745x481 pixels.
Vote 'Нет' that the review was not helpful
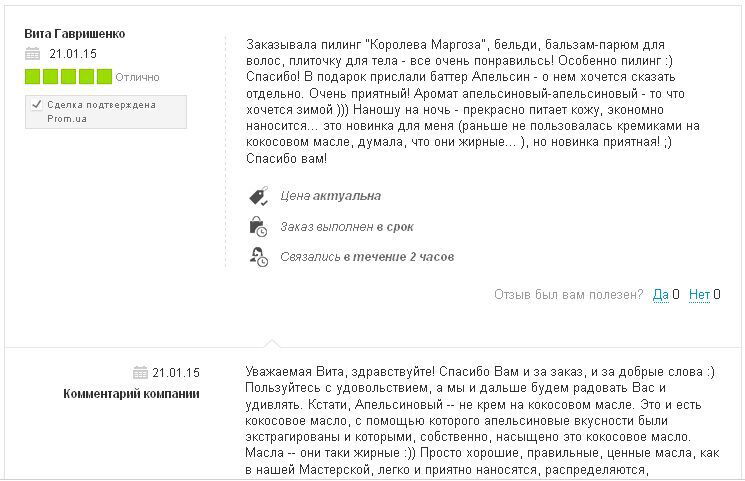tap(699, 295)
